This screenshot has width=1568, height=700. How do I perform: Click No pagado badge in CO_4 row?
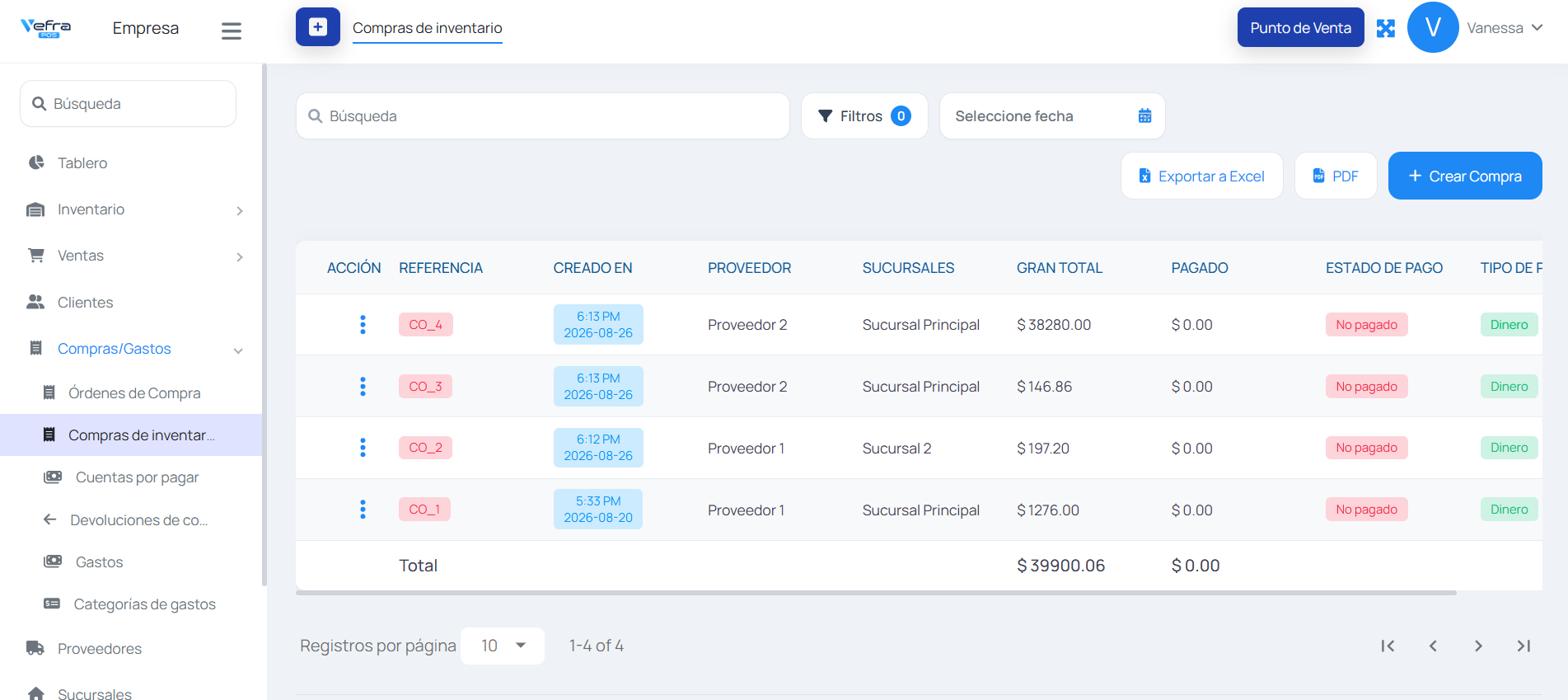[x=1366, y=325]
